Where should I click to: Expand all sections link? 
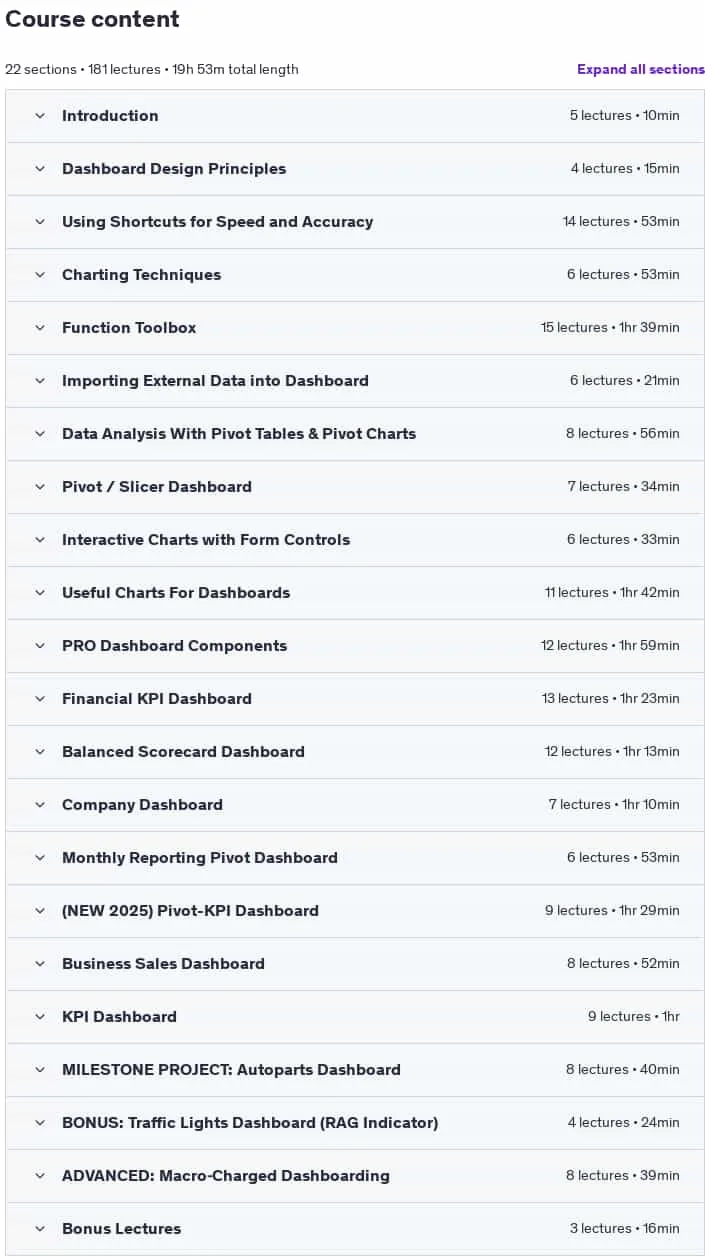point(641,69)
